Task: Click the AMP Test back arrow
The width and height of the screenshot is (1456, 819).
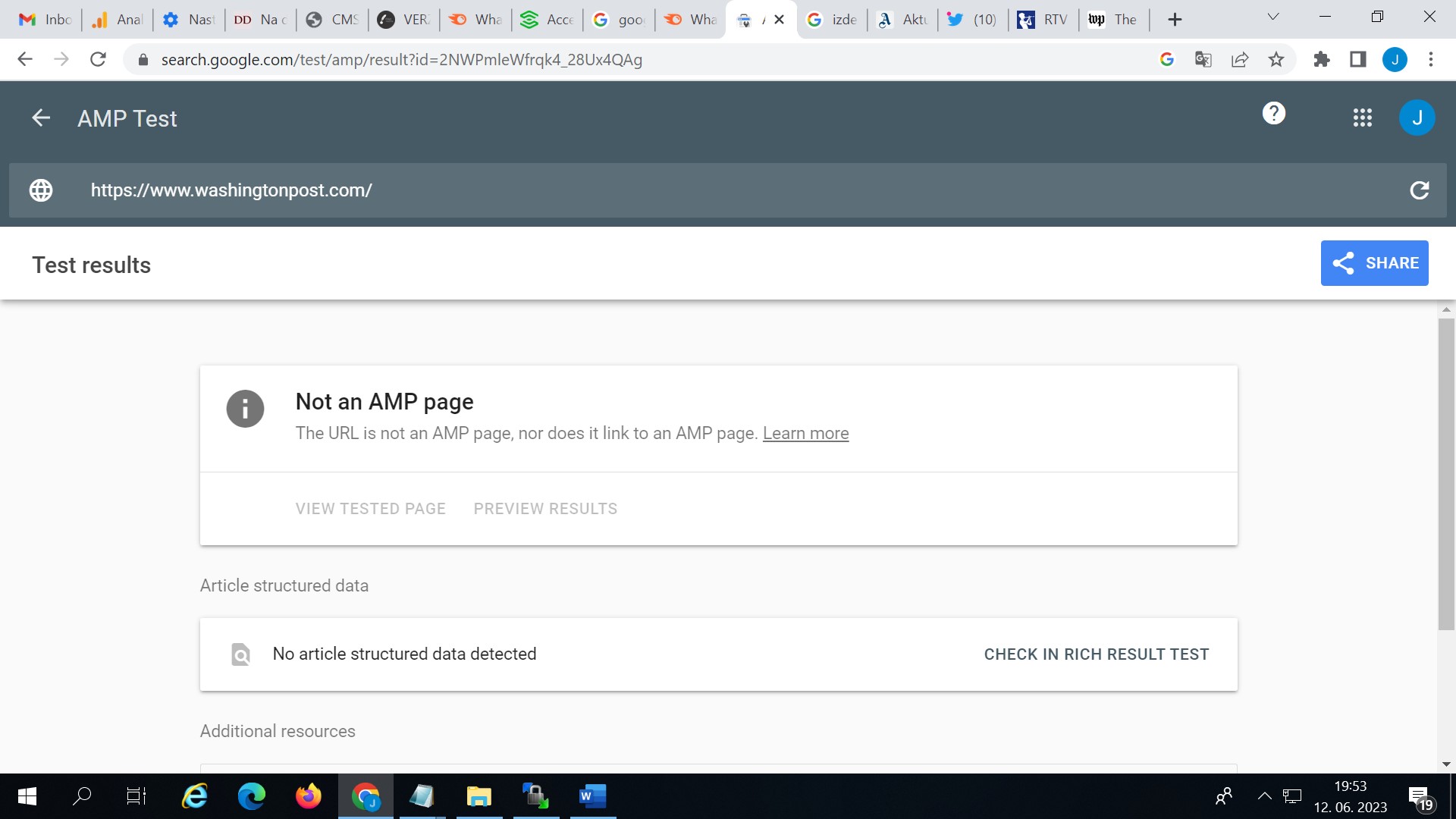Action: [x=41, y=118]
